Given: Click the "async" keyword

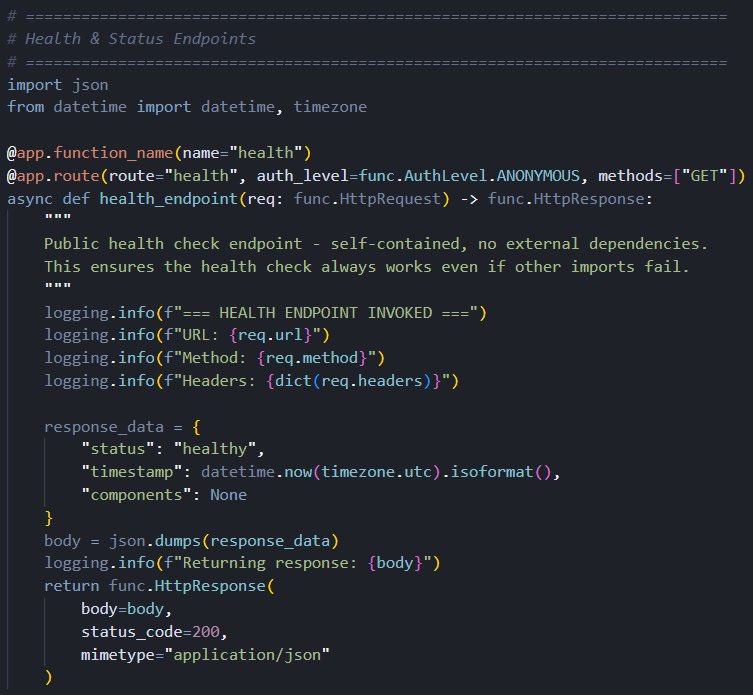Looking at the screenshot, I should click(30, 199).
